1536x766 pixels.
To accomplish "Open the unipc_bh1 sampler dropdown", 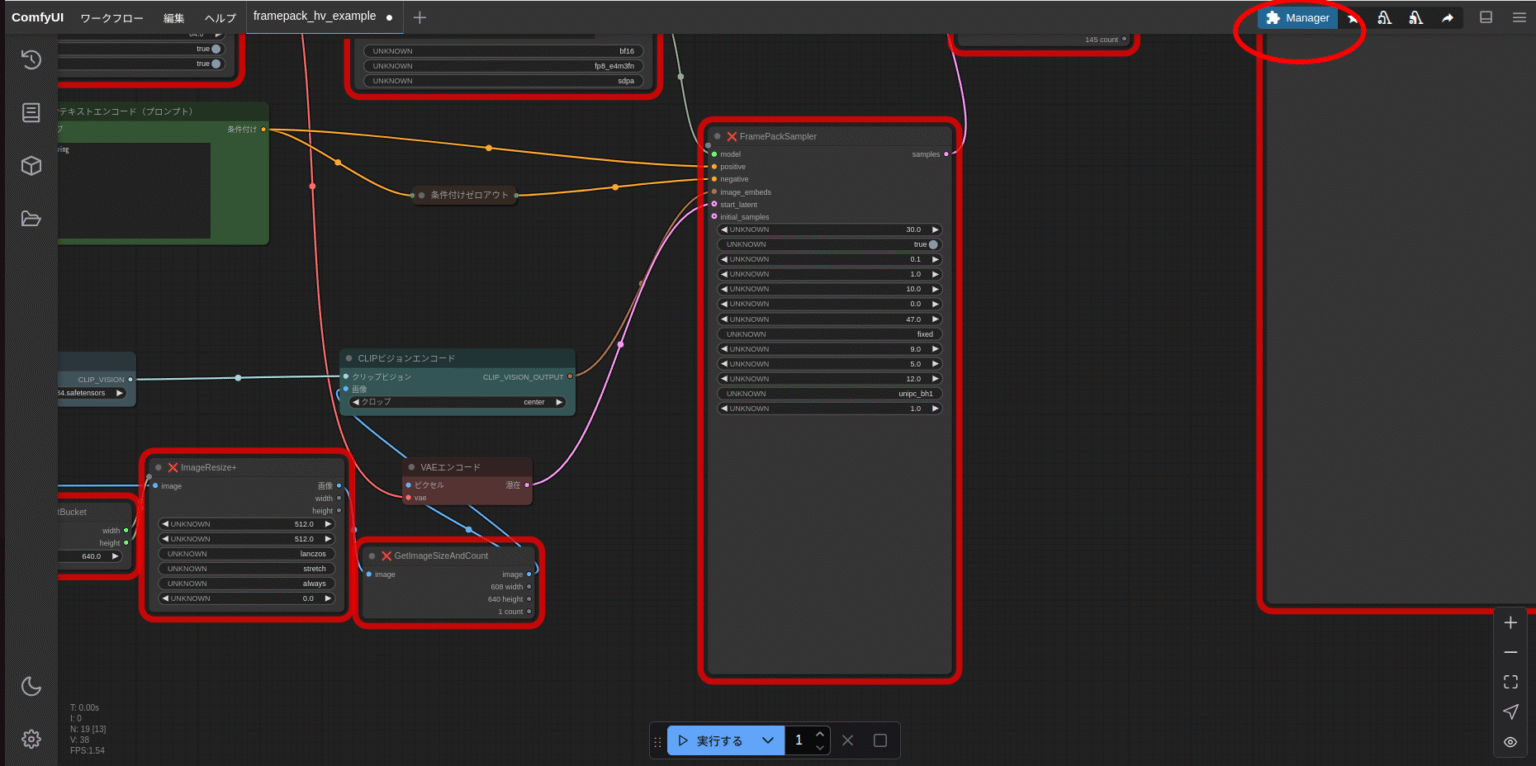I will pos(829,394).
